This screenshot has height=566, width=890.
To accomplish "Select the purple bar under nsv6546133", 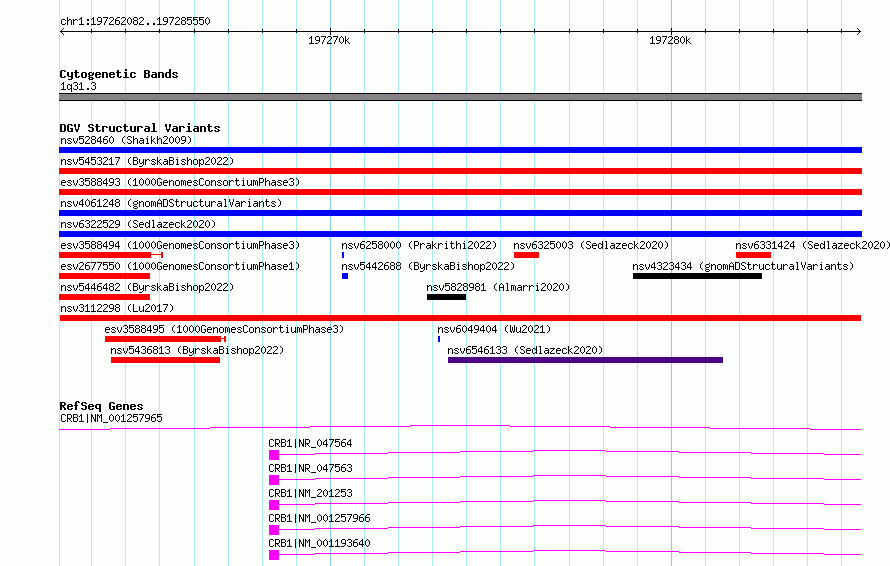I will (x=585, y=360).
